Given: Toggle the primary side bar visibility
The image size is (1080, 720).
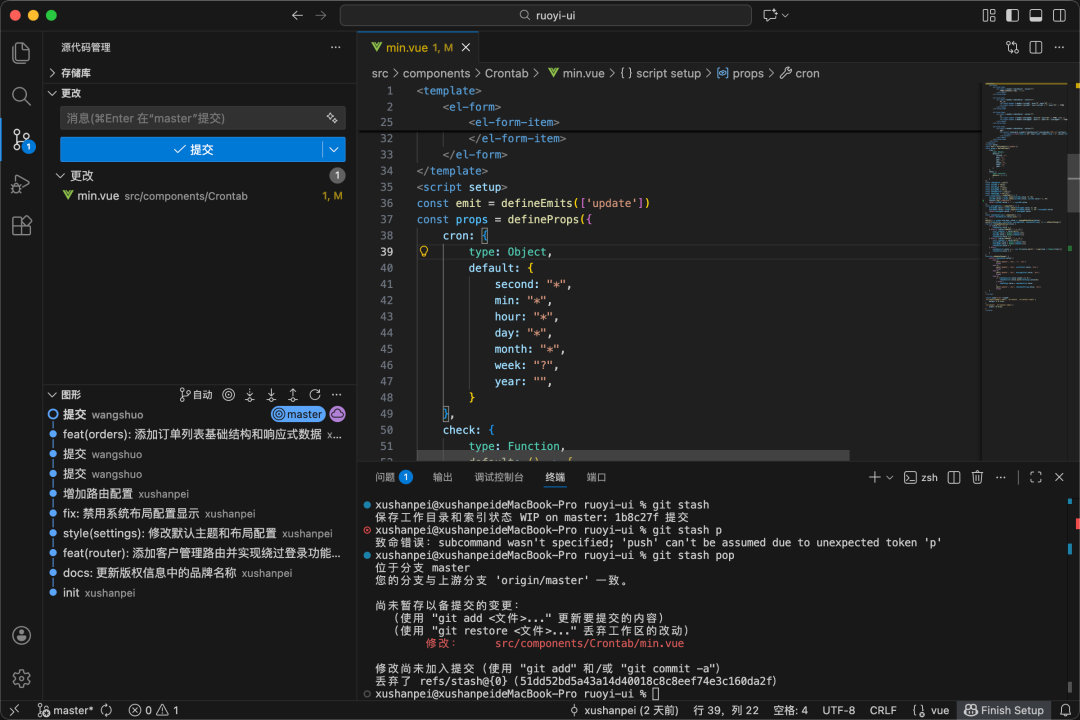Looking at the screenshot, I should pyautogui.click(x=1010, y=15).
